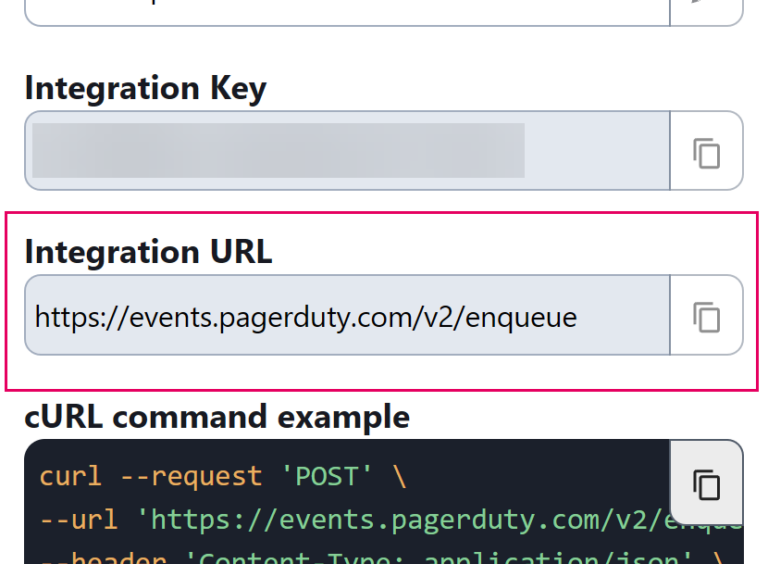
Task: Click the curl --request 'POST' line
Action: tap(223, 476)
